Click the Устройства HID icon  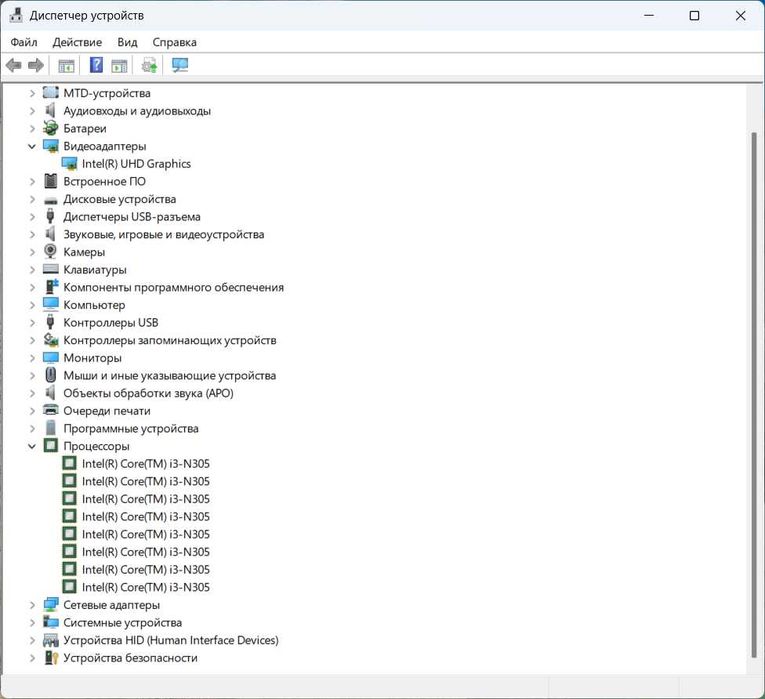(x=50, y=639)
